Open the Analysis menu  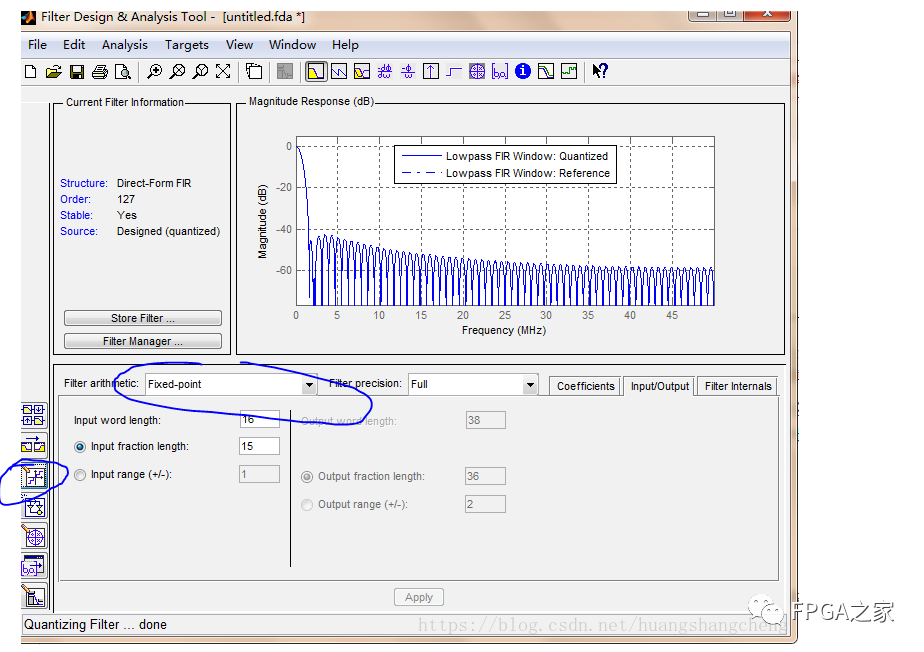coord(124,45)
